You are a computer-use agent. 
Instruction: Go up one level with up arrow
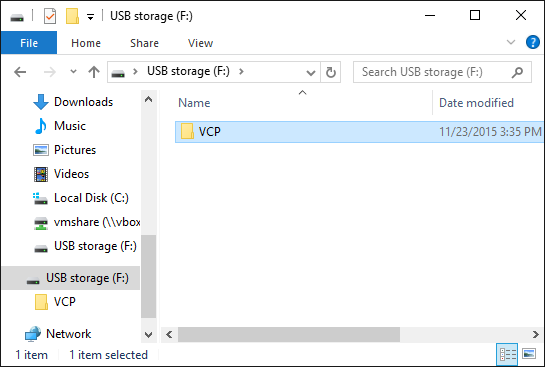94,72
